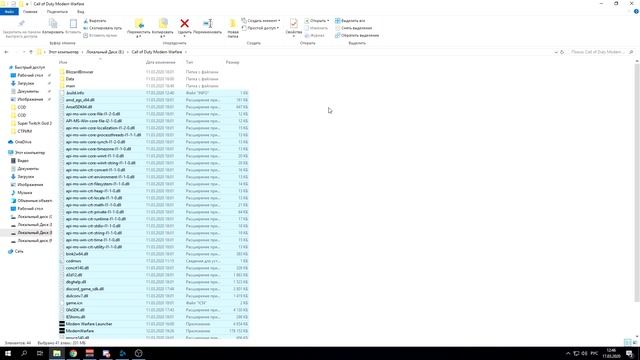Click the Chrome icon on taskbar
This screenshot has height=360, width=640.
coord(73,353)
